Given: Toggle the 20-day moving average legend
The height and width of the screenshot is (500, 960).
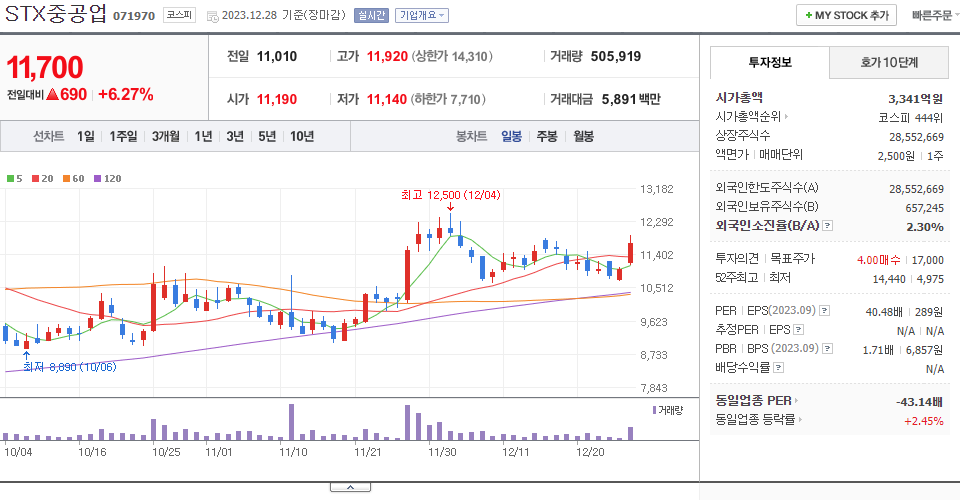Looking at the screenshot, I should point(42,179).
